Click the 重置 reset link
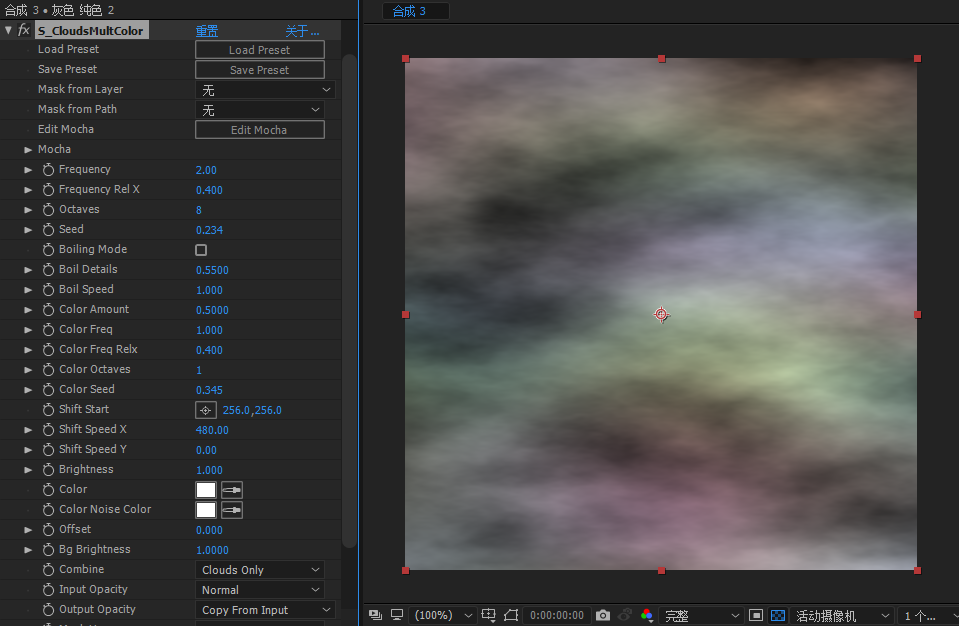 tap(206, 31)
